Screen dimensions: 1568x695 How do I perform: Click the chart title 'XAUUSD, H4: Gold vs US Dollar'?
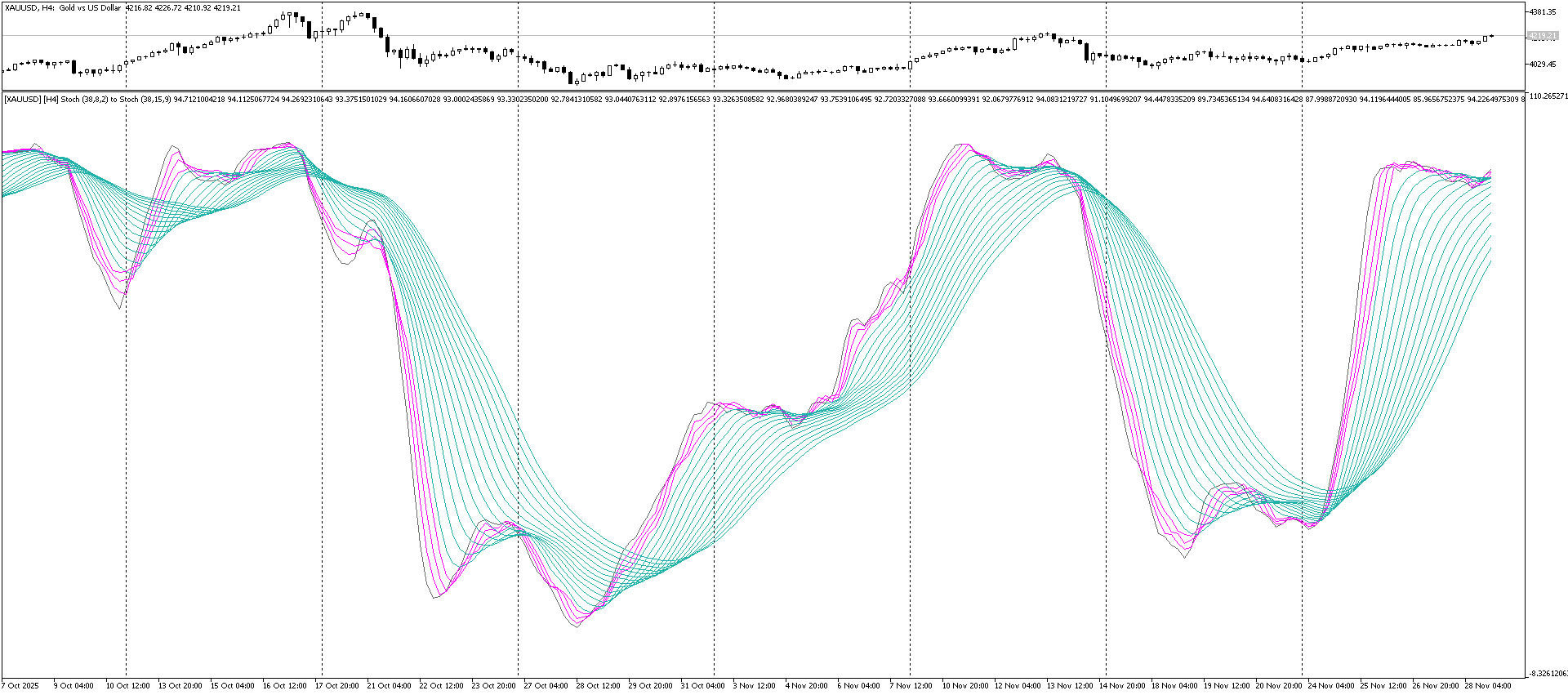point(63,8)
